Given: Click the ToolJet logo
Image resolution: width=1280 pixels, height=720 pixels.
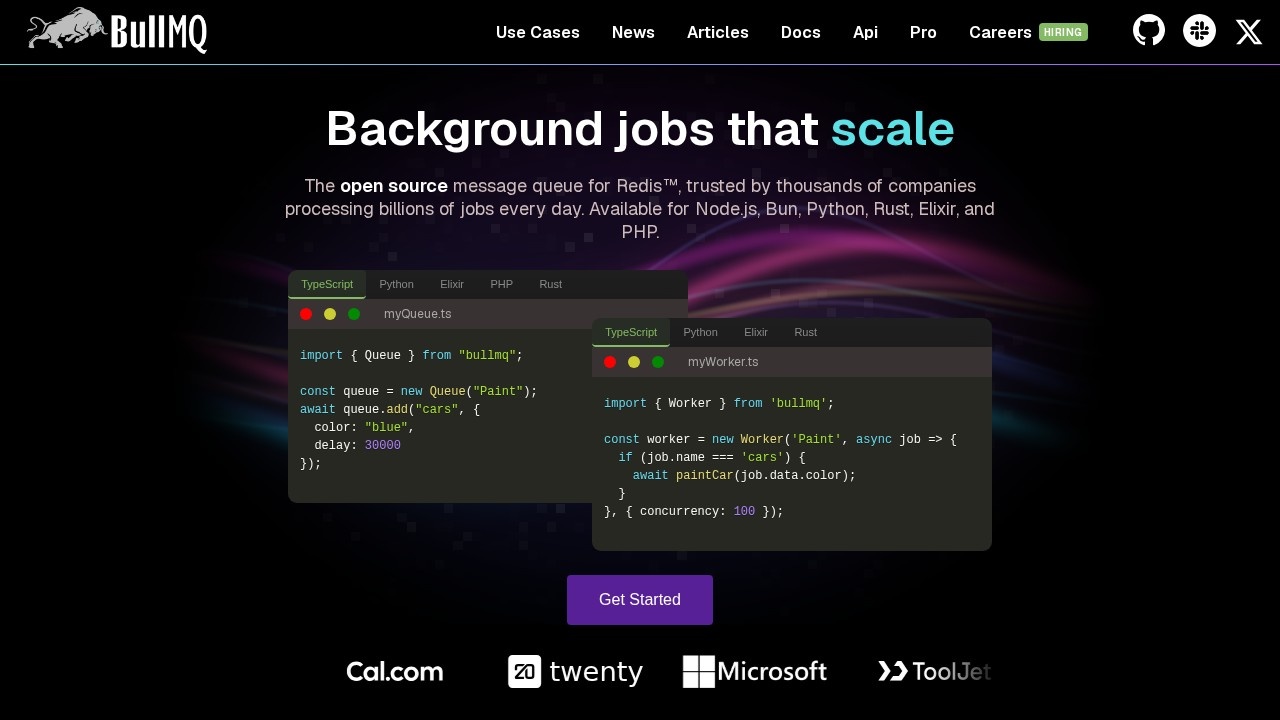Looking at the screenshot, I should [x=934, y=672].
